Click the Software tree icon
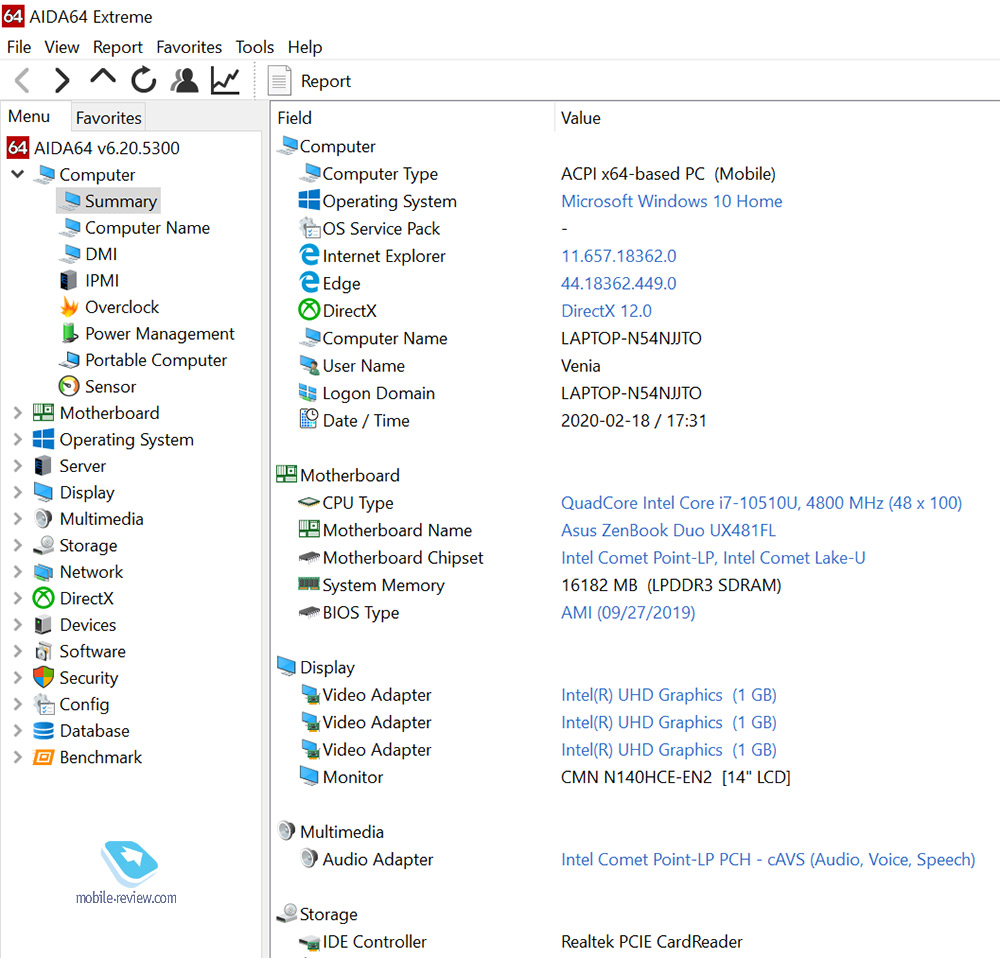This screenshot has height=958, width=1000. click(43, 651)
